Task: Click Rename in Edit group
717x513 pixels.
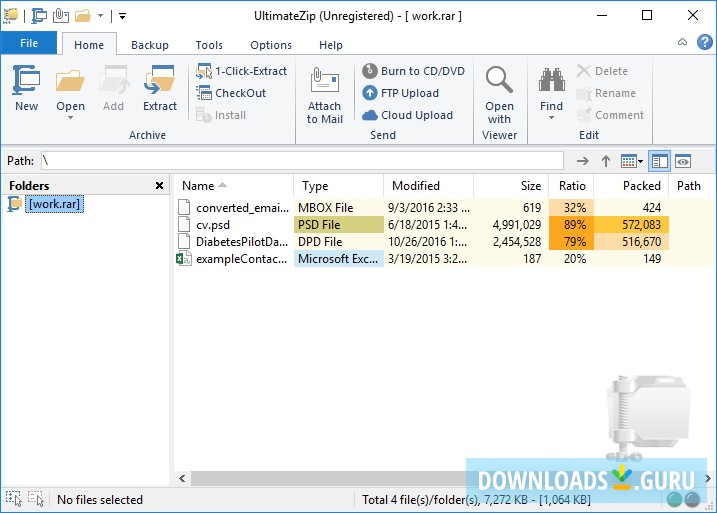Action: pyautogui.click(x=606, y=93)
